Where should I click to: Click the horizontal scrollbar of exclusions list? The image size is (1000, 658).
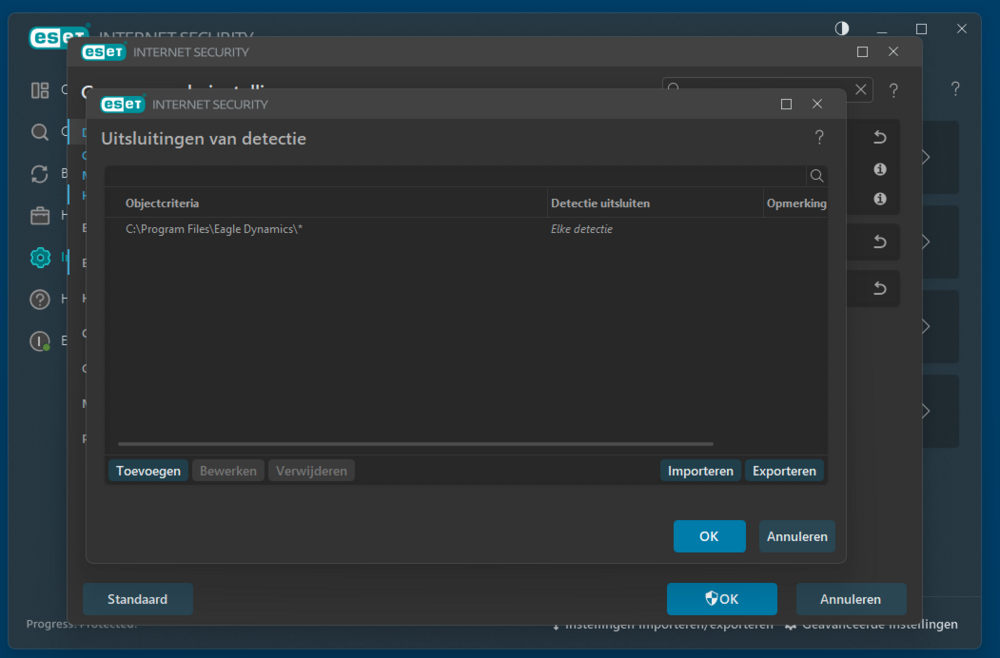coord(416,444)
